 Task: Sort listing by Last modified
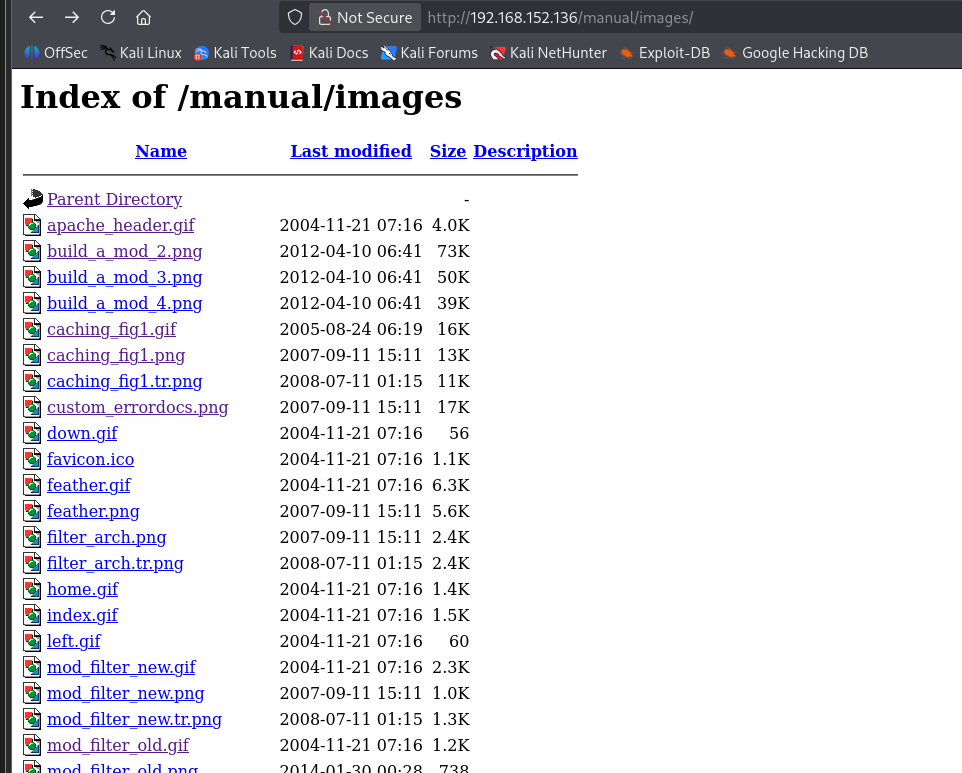click(351, 151)
